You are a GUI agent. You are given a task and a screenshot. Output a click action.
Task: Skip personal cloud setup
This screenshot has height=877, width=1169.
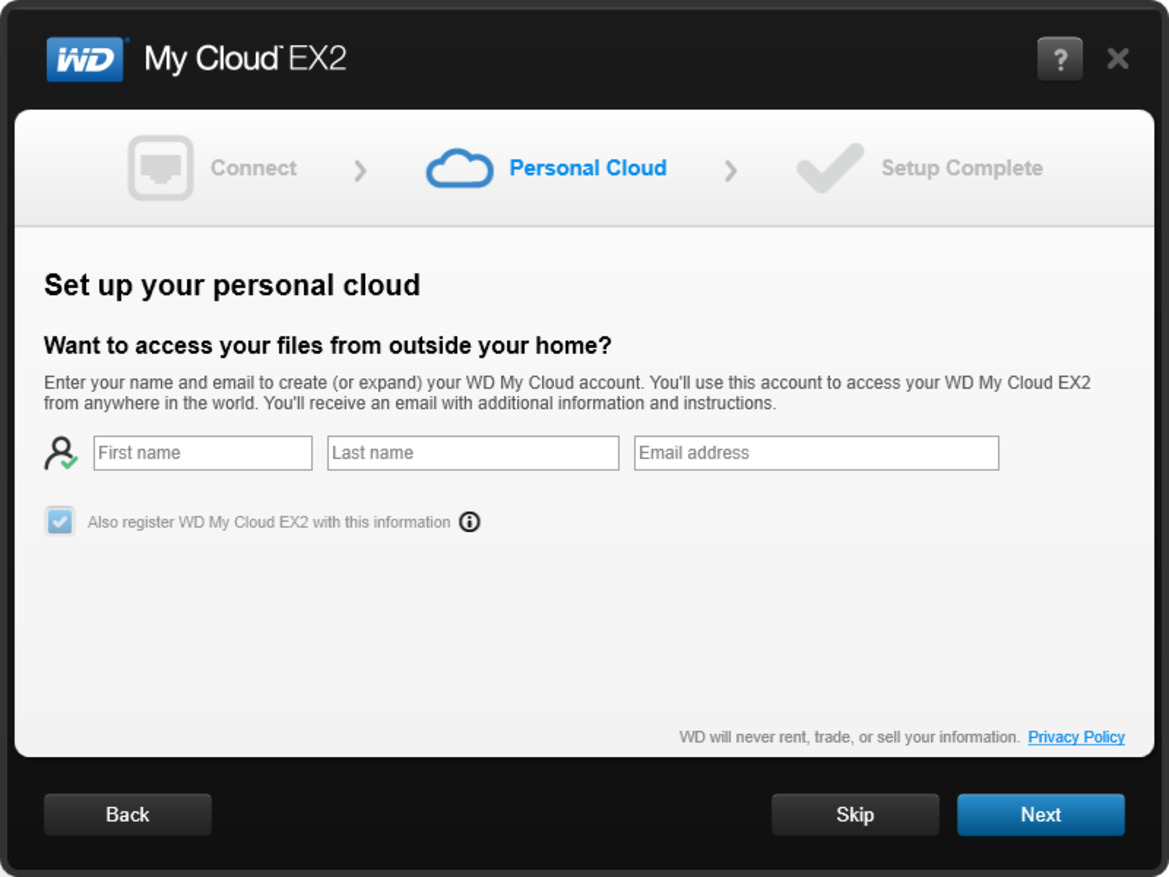point(855,814)
